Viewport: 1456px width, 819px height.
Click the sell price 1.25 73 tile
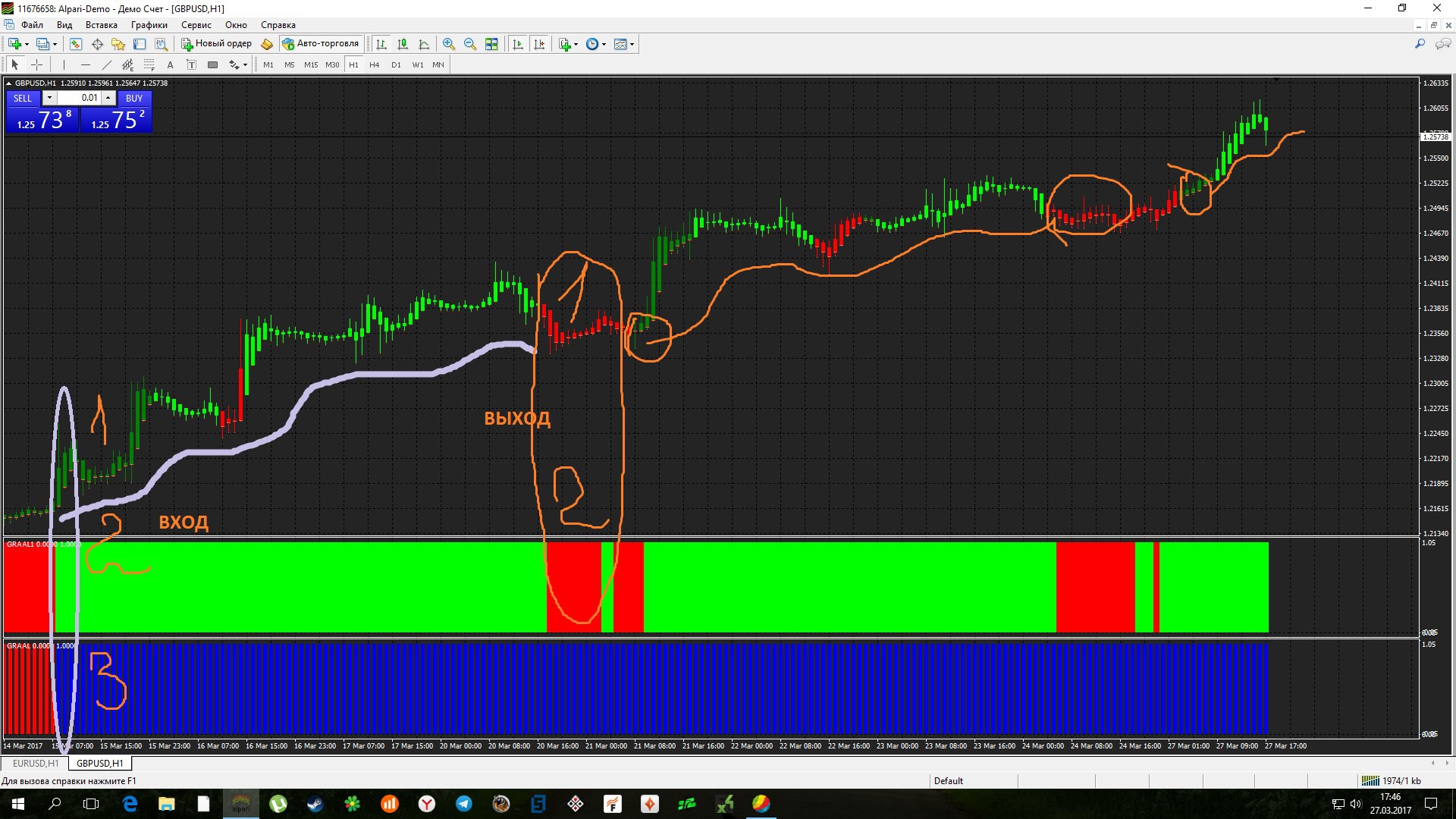[x=42, y=120]
